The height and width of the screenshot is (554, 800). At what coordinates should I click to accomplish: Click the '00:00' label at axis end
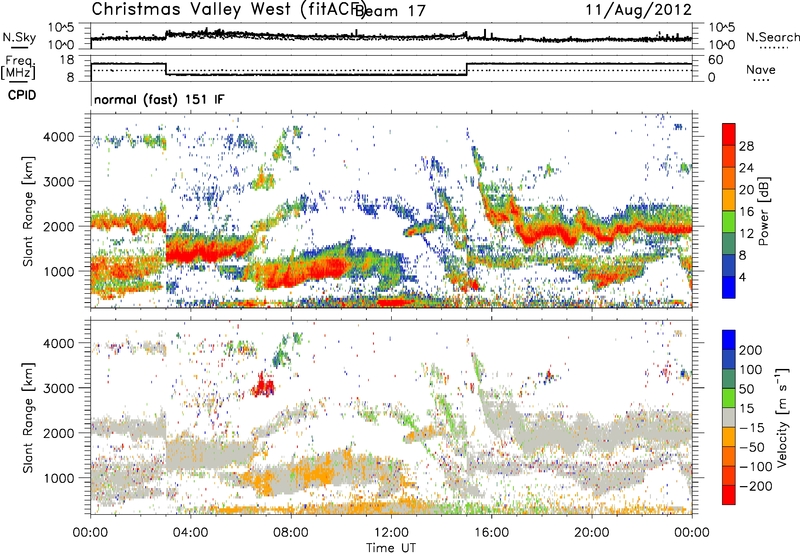(691, 533)
